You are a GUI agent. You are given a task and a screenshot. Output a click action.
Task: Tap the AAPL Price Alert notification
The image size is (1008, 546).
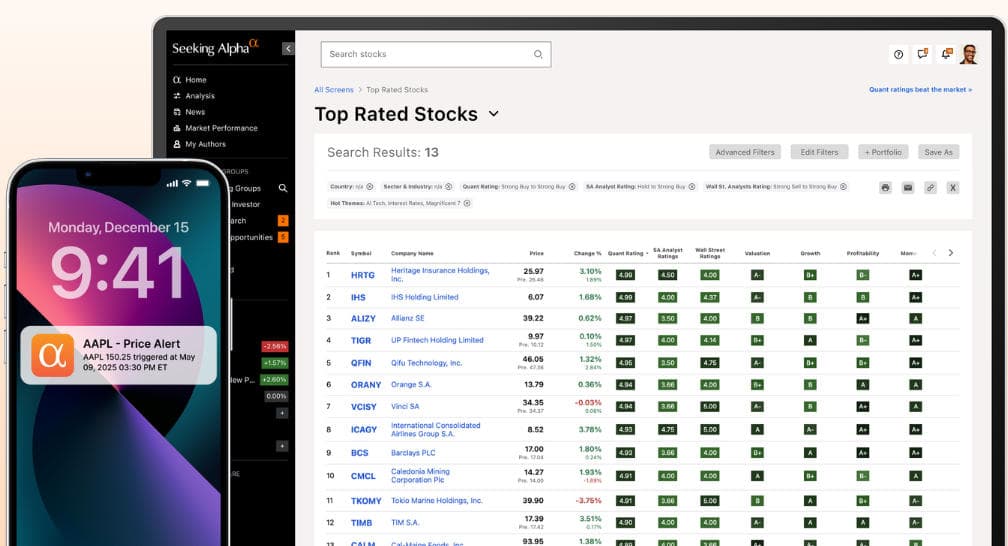click(x=119, y=355)
